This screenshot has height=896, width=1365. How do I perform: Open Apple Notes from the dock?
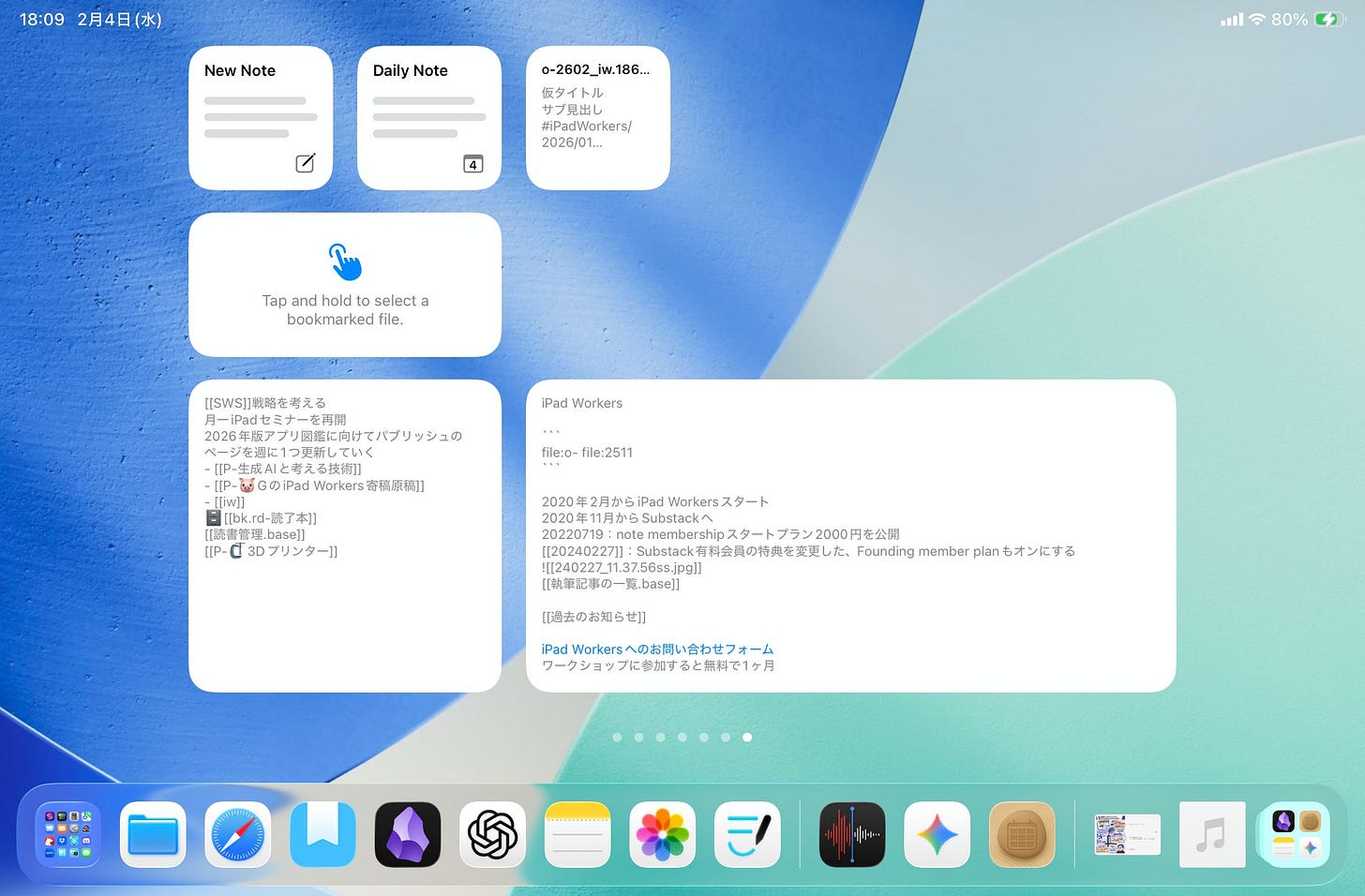point(577,834)
